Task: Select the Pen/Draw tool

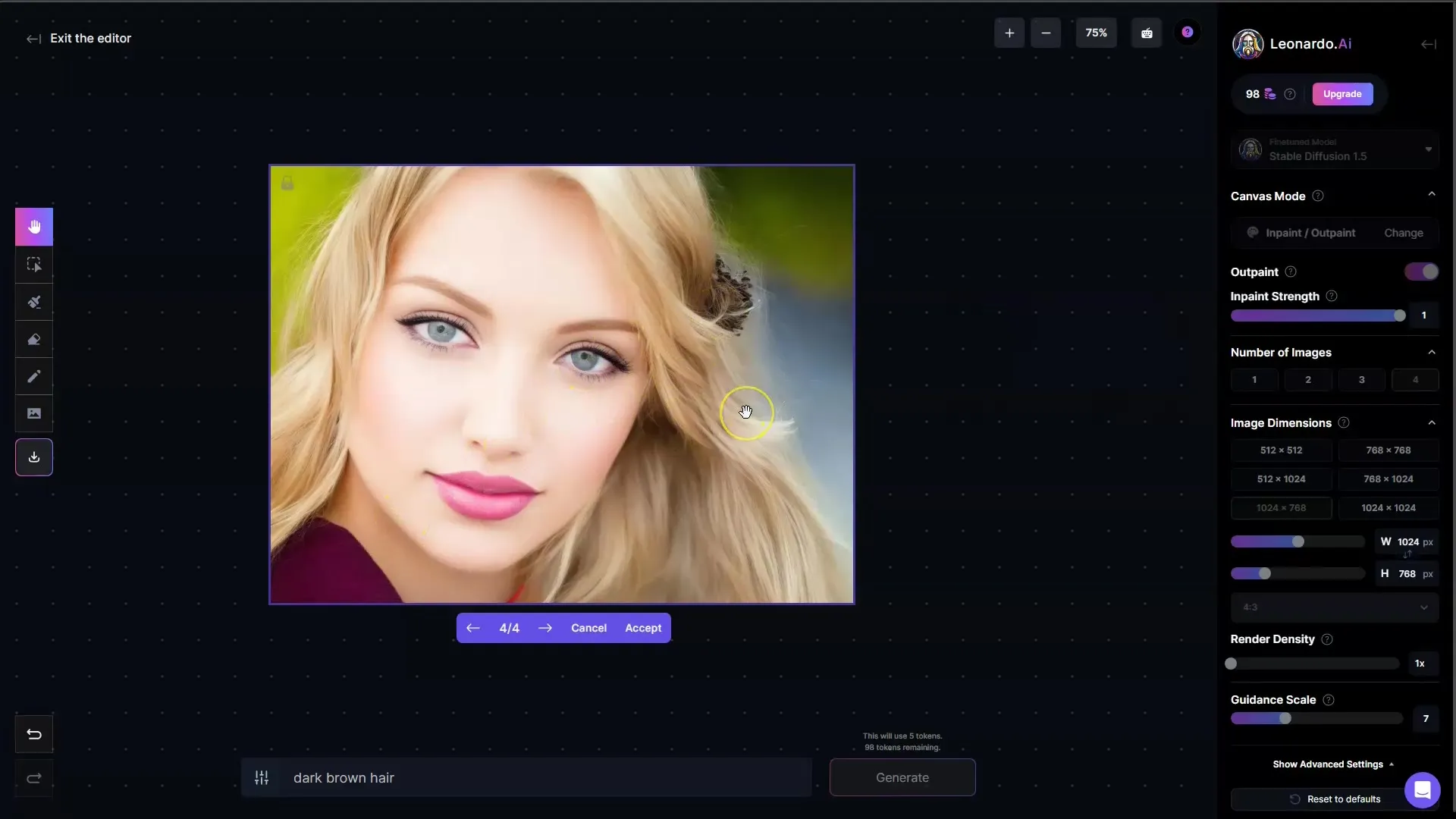Action: (x=34, y=376)
